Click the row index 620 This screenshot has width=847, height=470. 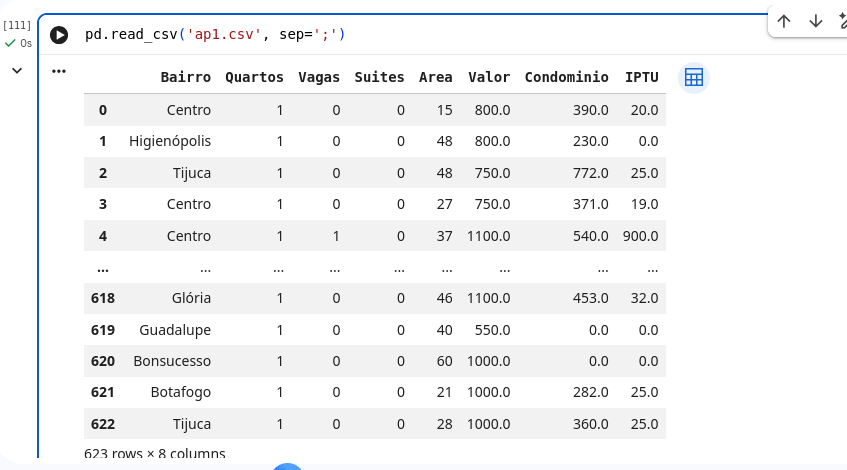(x=103, y=361)
